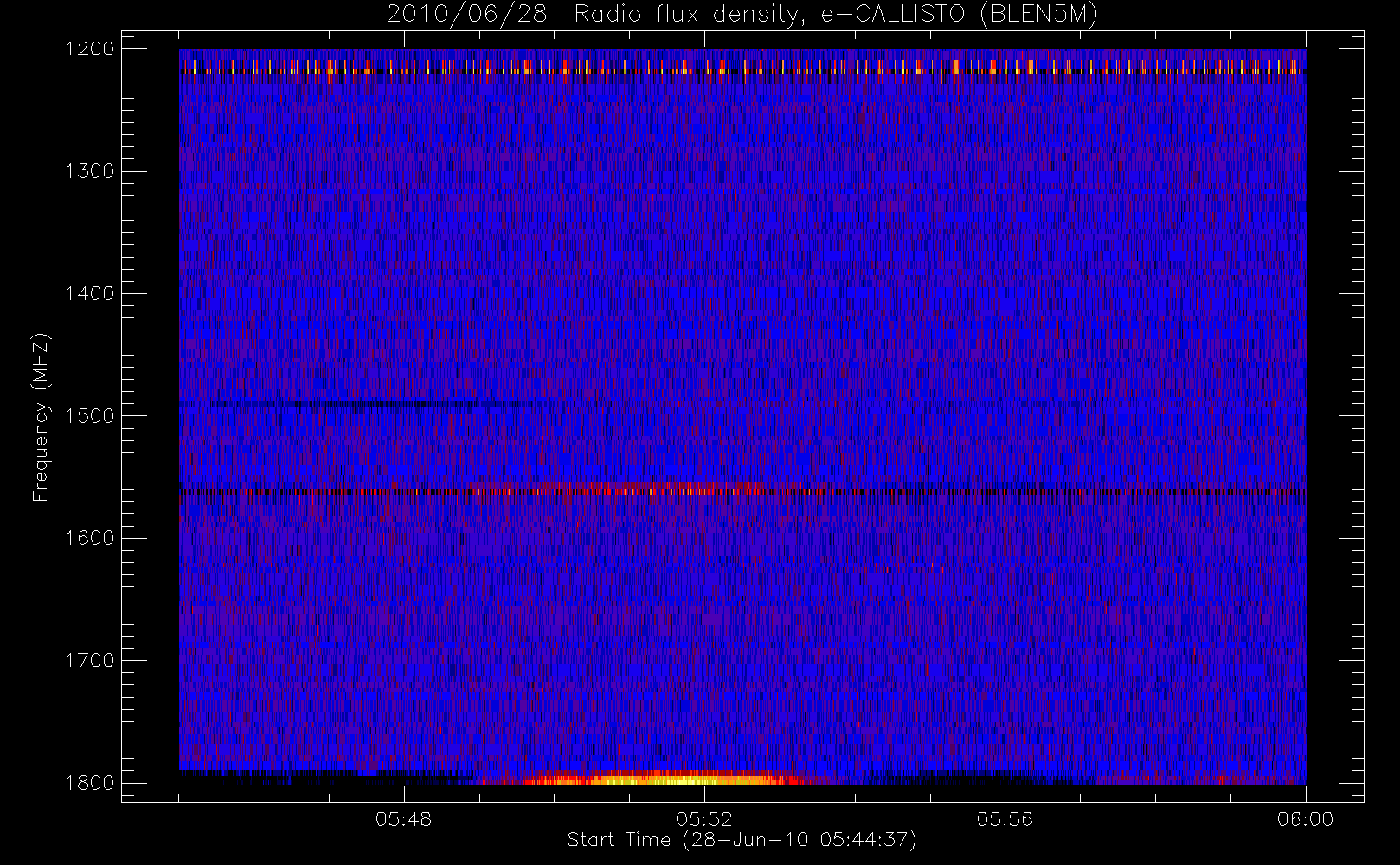
Task: Click the 'Frequency (MHZ)' axis title
Action: coord(41,417)
